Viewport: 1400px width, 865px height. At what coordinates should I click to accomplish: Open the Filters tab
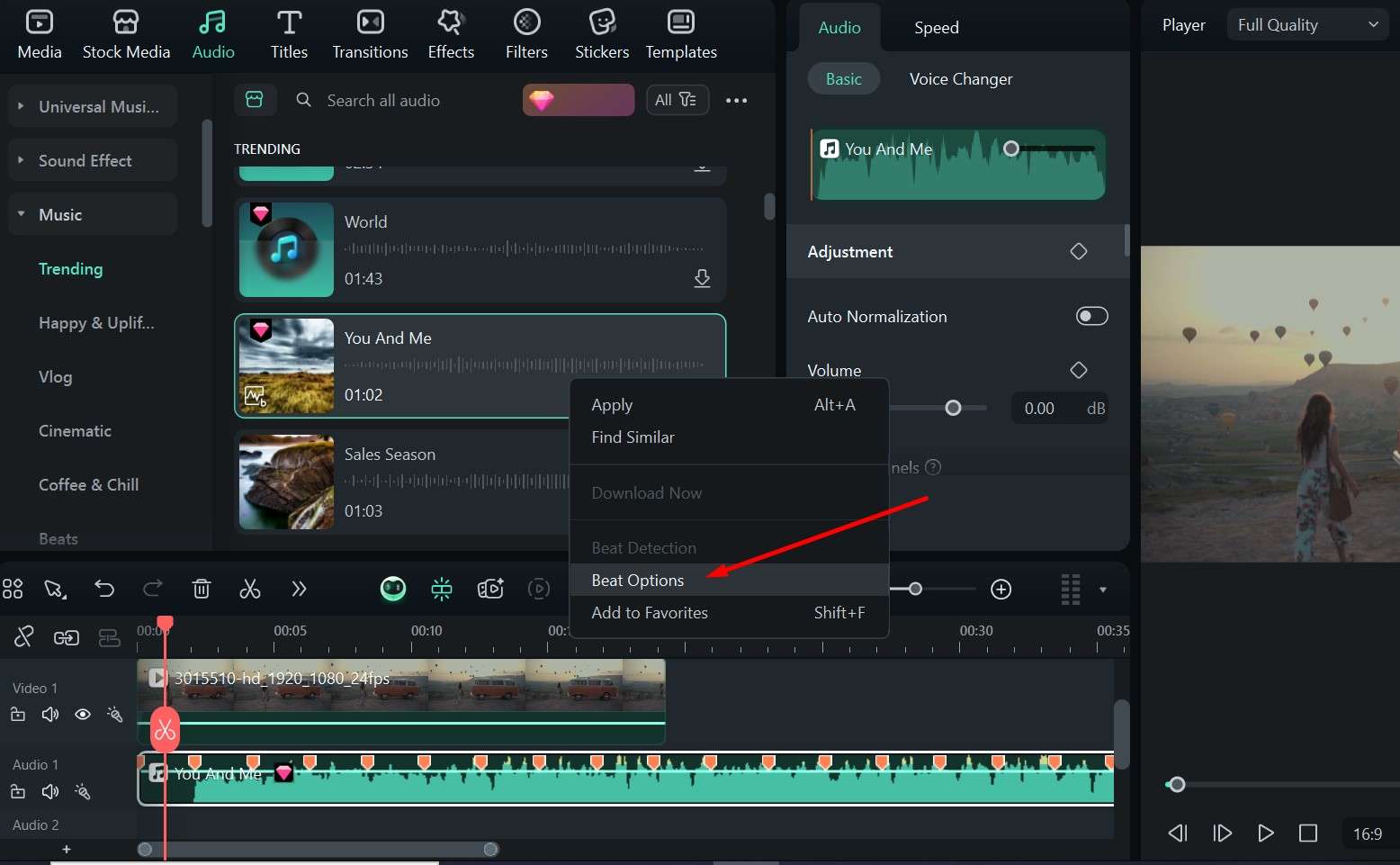pos(526,34)
